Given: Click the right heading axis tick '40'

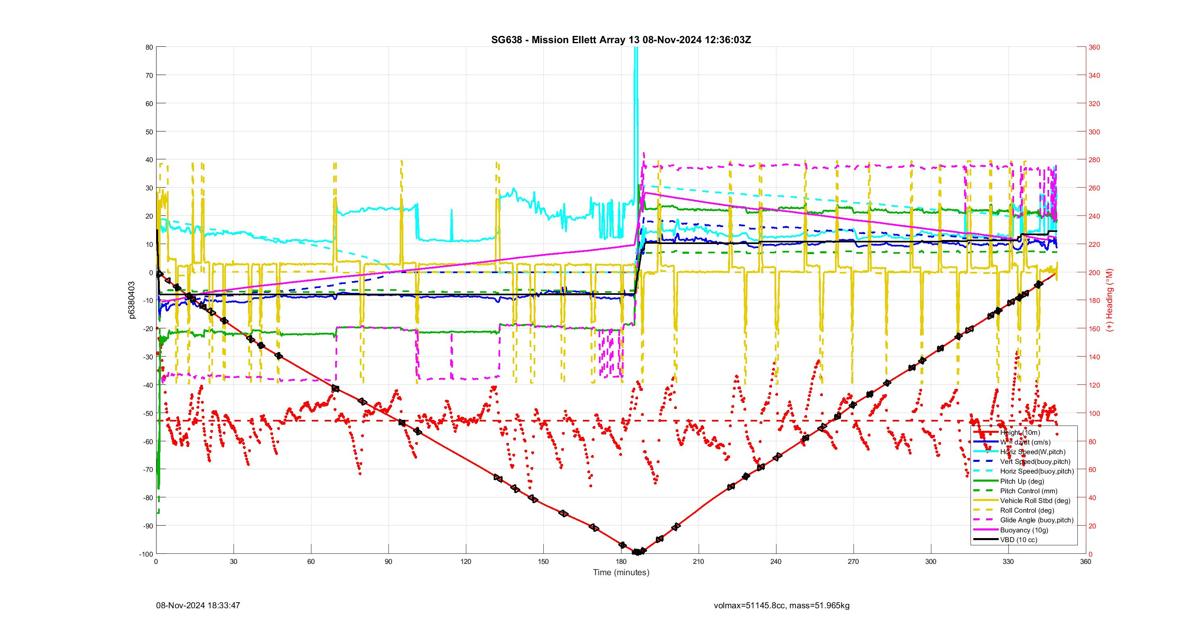Looking at the screenshot, I should pyautogui.click(x=1093, y=498).
